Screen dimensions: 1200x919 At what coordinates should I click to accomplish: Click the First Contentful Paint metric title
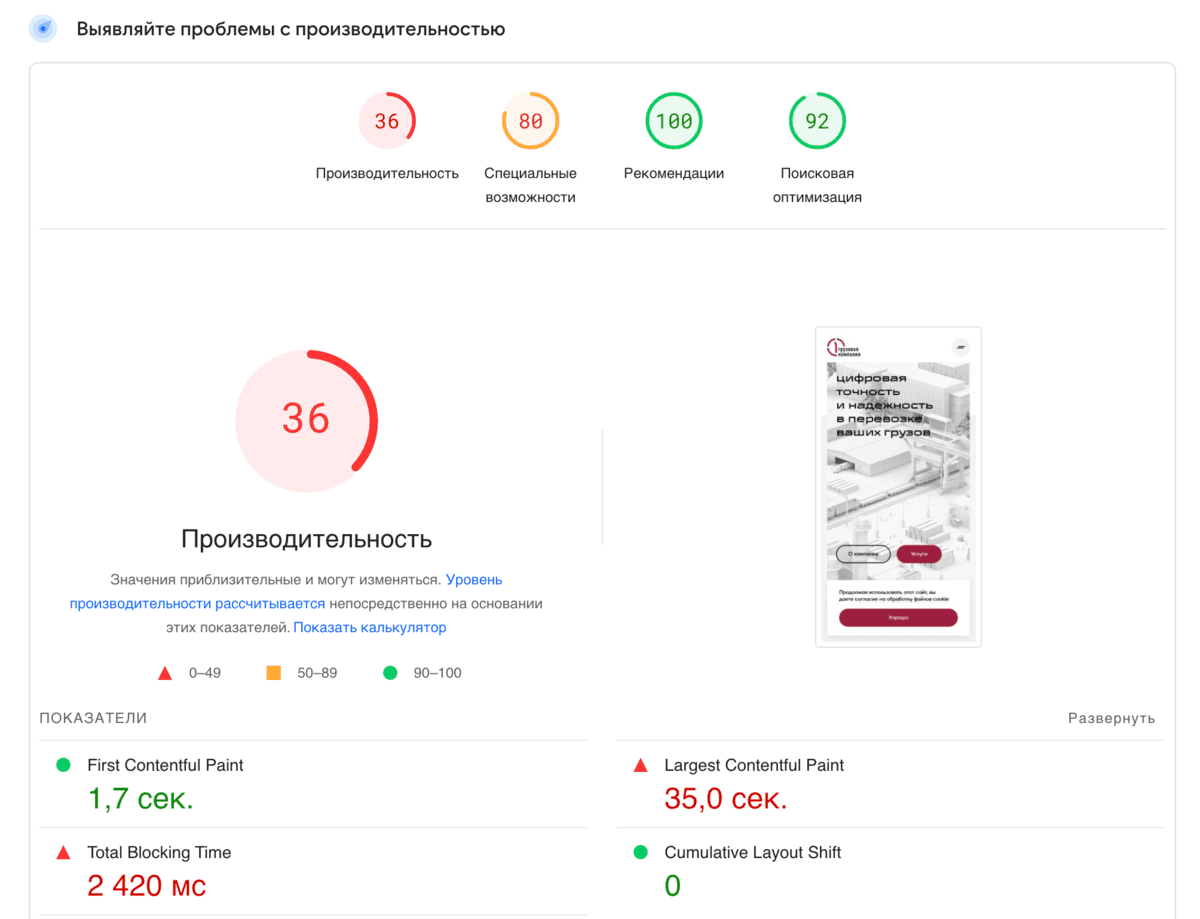click(165, 765)
